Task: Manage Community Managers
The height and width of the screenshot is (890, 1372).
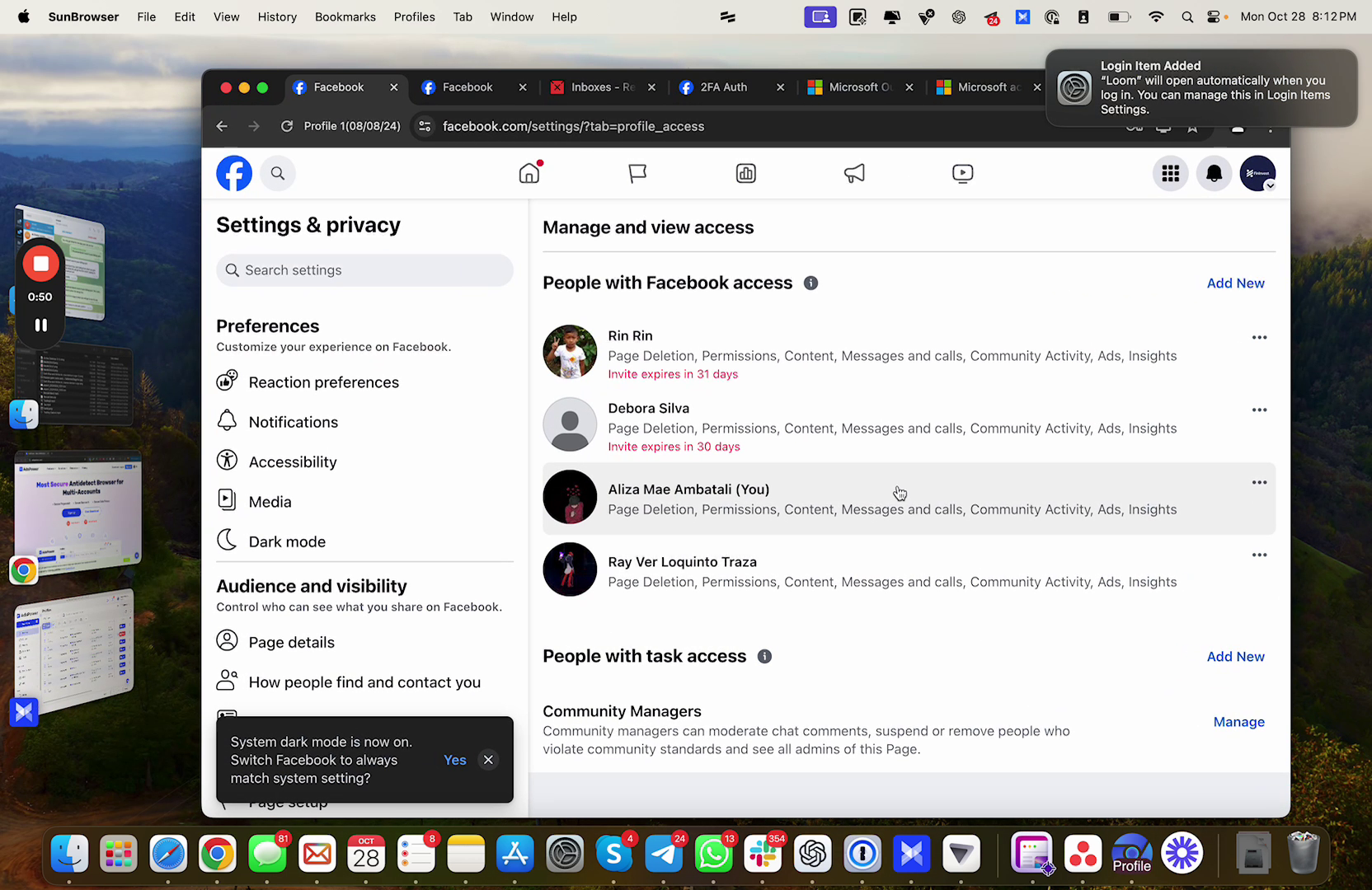Action: pyautogui.click(x=1238, y=722)
